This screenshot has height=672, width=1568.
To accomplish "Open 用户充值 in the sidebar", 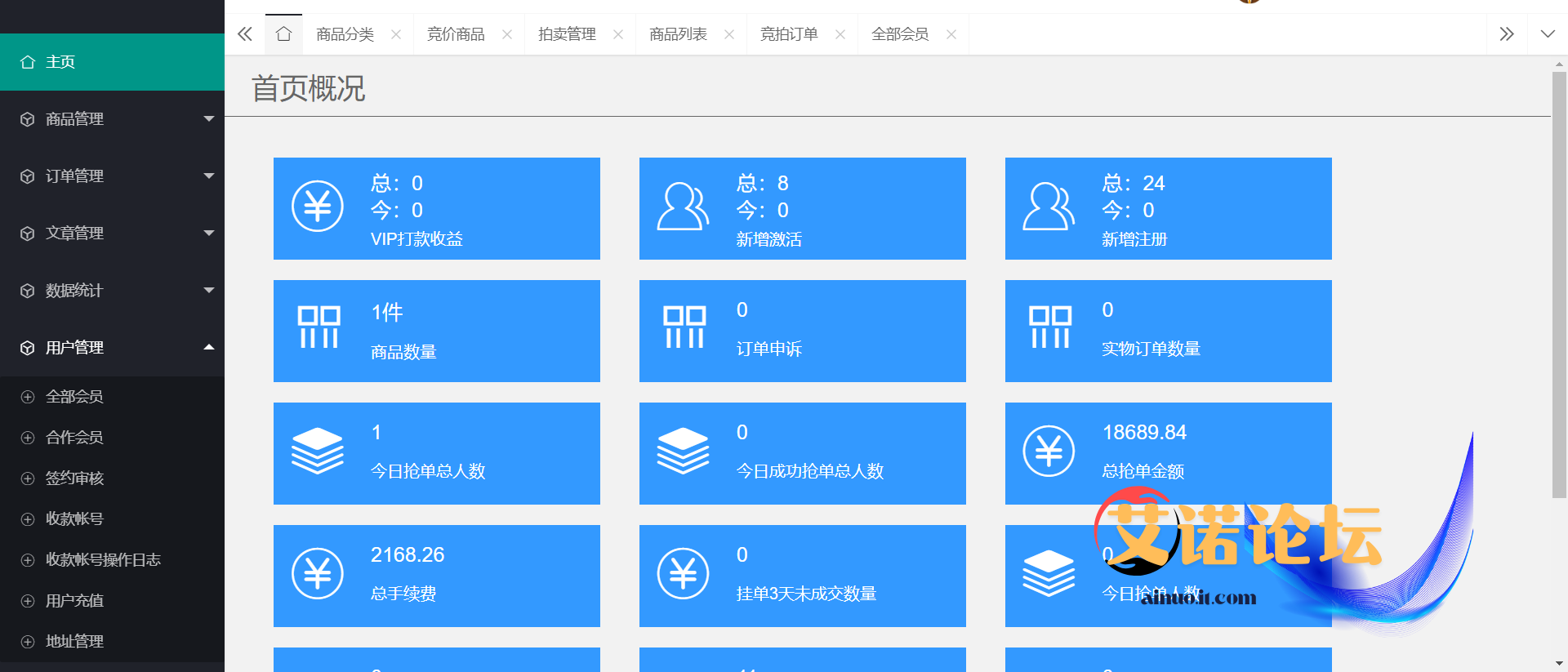I will pyautogui.click(x=112, y=601).
